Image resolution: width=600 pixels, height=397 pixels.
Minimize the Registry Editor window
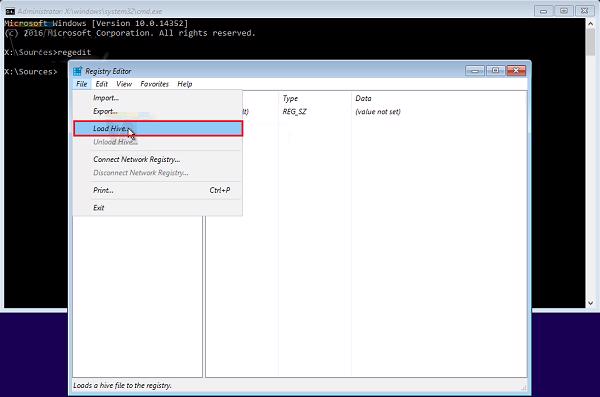pos(475,70)
